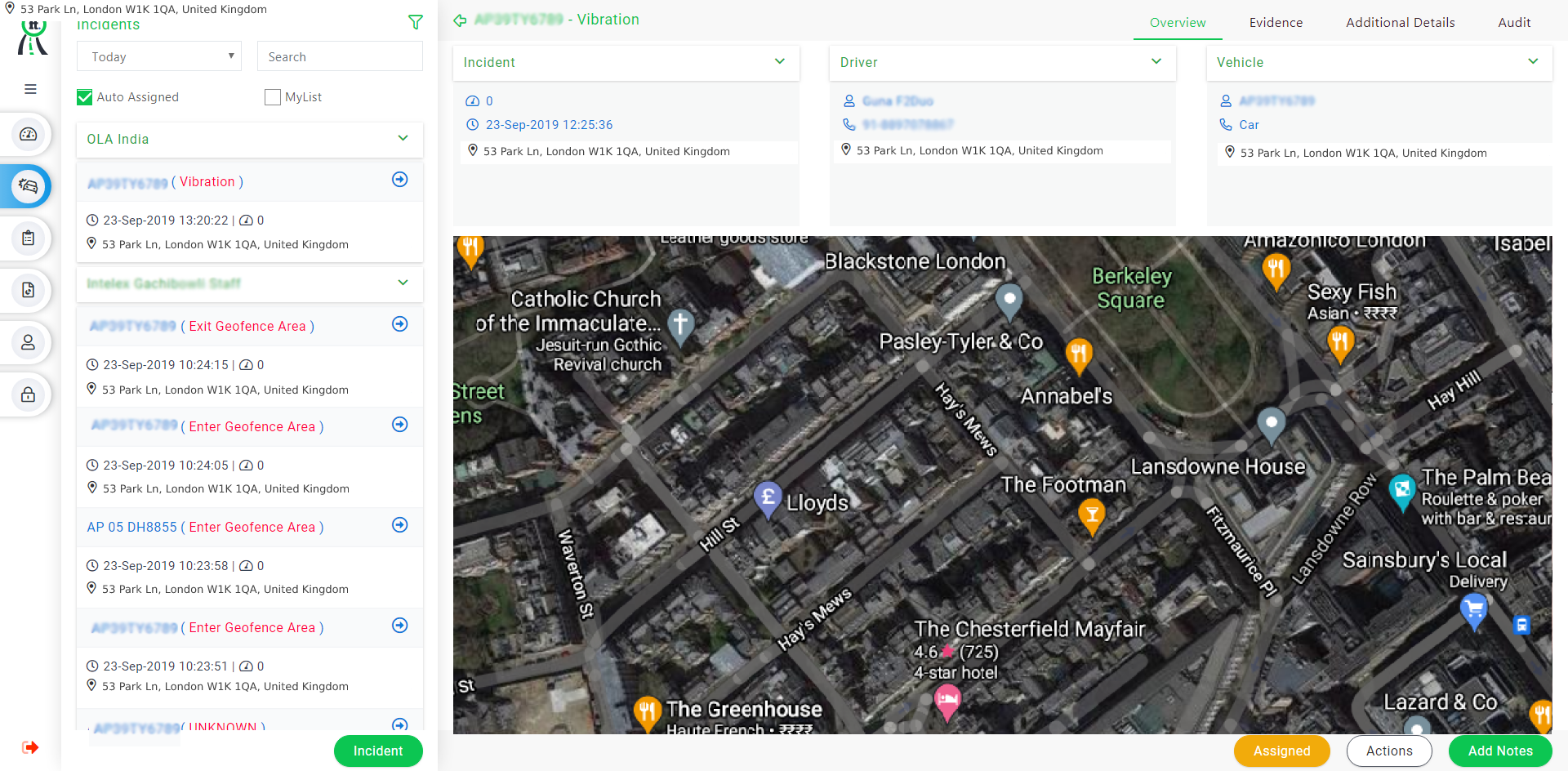
Task: Open arrow icon for 10:24:05 Enter Geofence
Action: tap(400, 425)
